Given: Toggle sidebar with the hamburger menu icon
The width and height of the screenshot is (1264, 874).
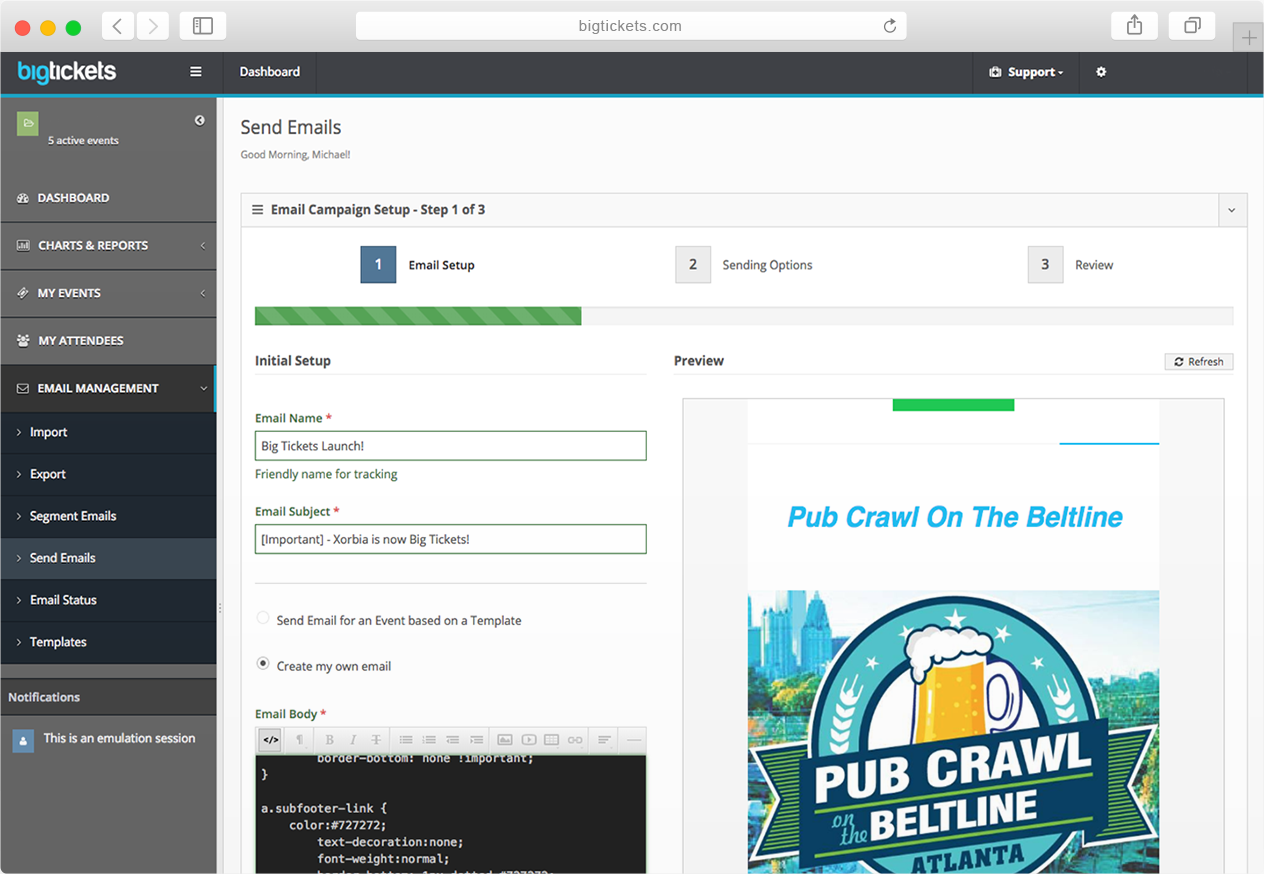Looking at the screenshot, I should click(x=196, y=72).
